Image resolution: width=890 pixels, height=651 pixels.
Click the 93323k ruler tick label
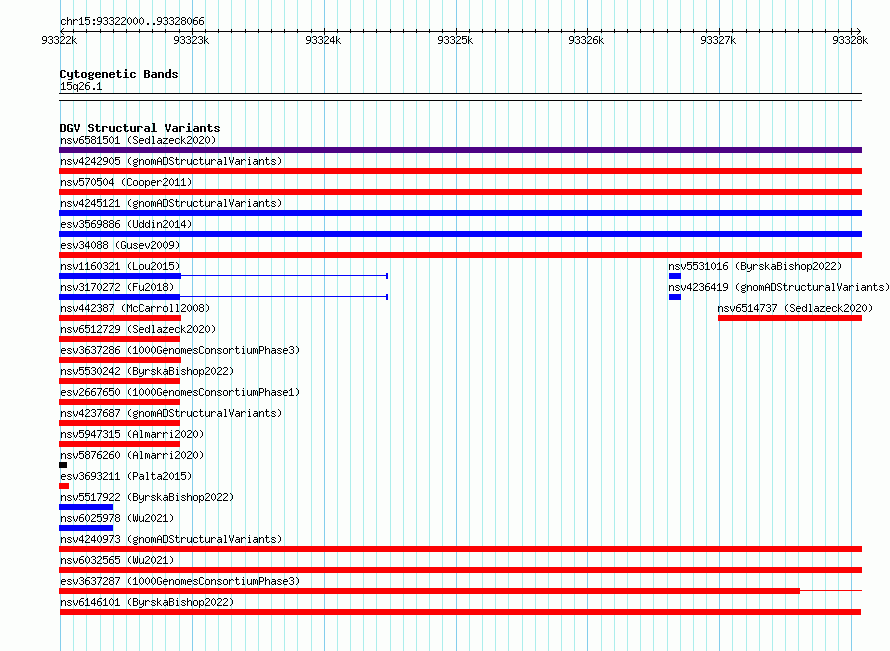191,40
